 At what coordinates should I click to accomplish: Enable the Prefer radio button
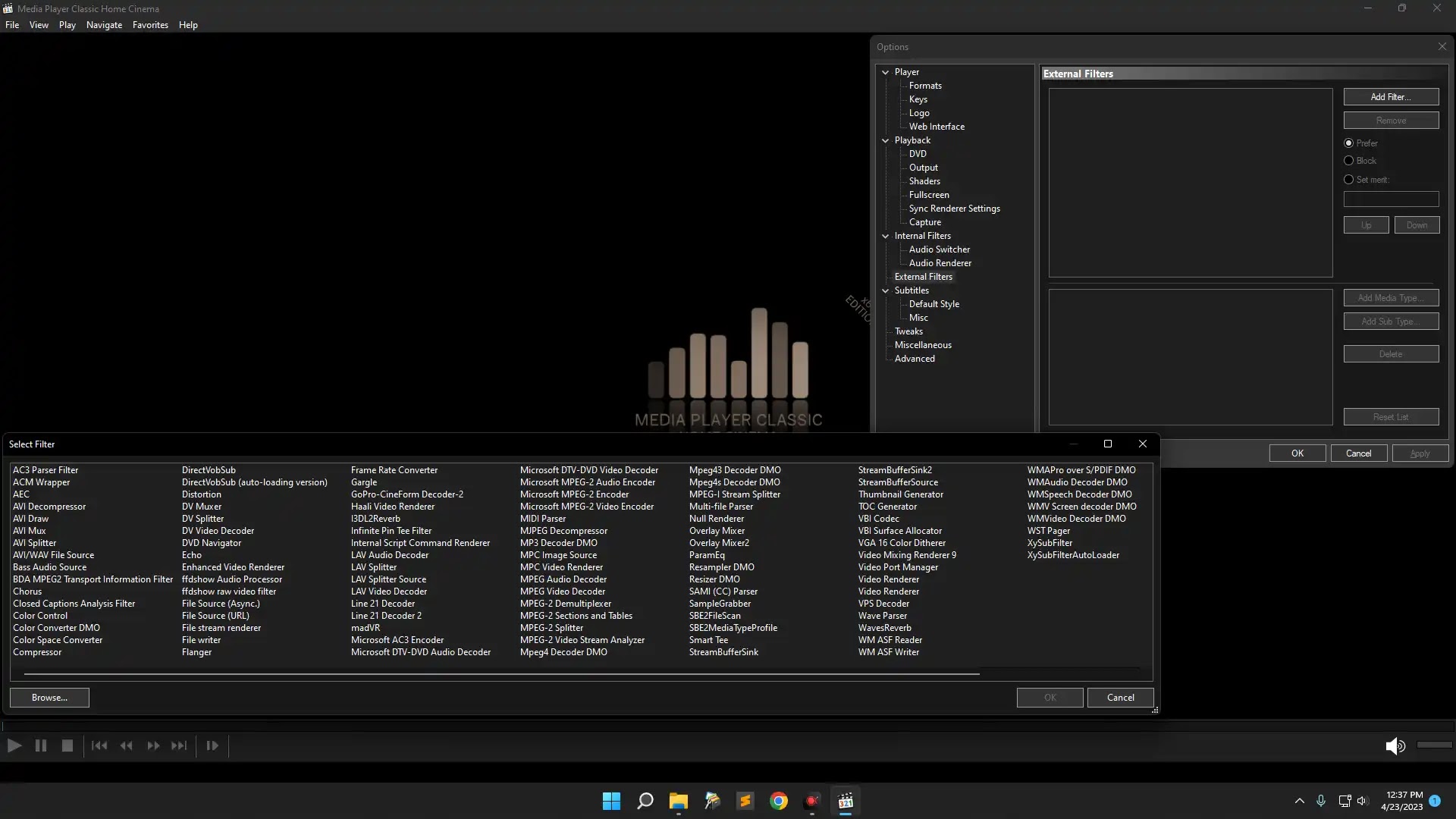[x=1348, y=143]
